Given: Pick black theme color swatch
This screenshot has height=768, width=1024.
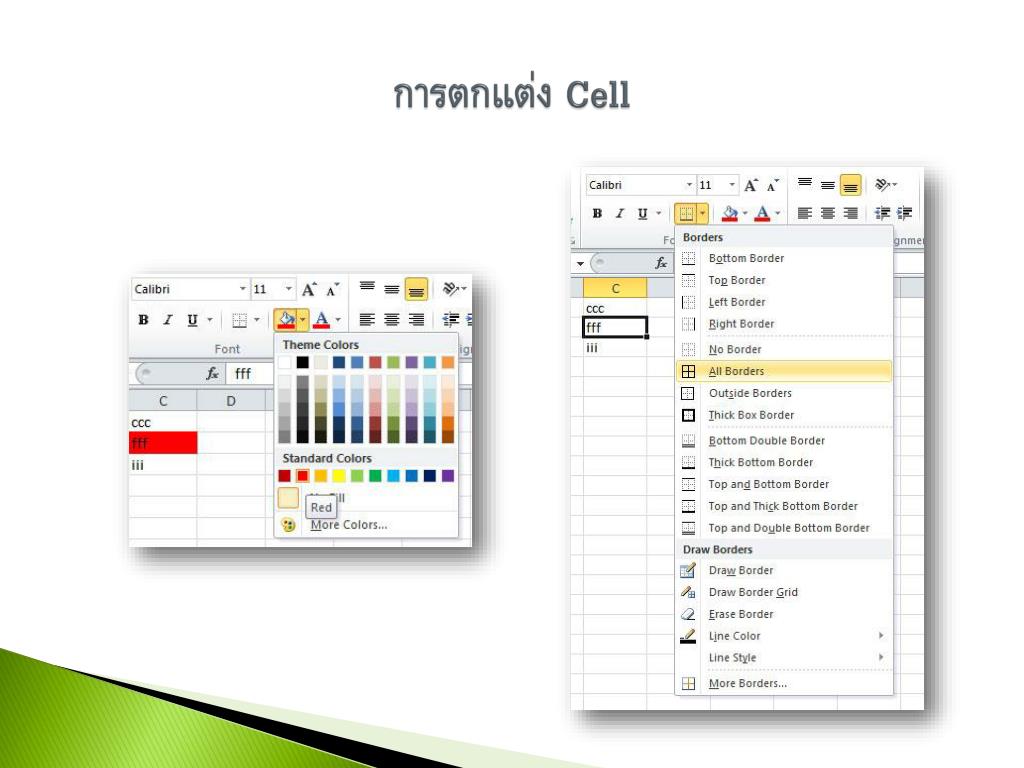Looking at the screenshot, I should coord(302,362).
